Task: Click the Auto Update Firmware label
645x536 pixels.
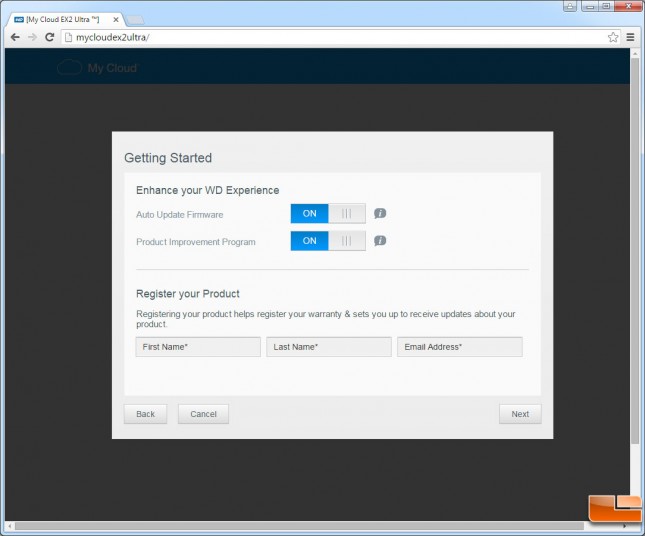Action: (x=179, y=214)
